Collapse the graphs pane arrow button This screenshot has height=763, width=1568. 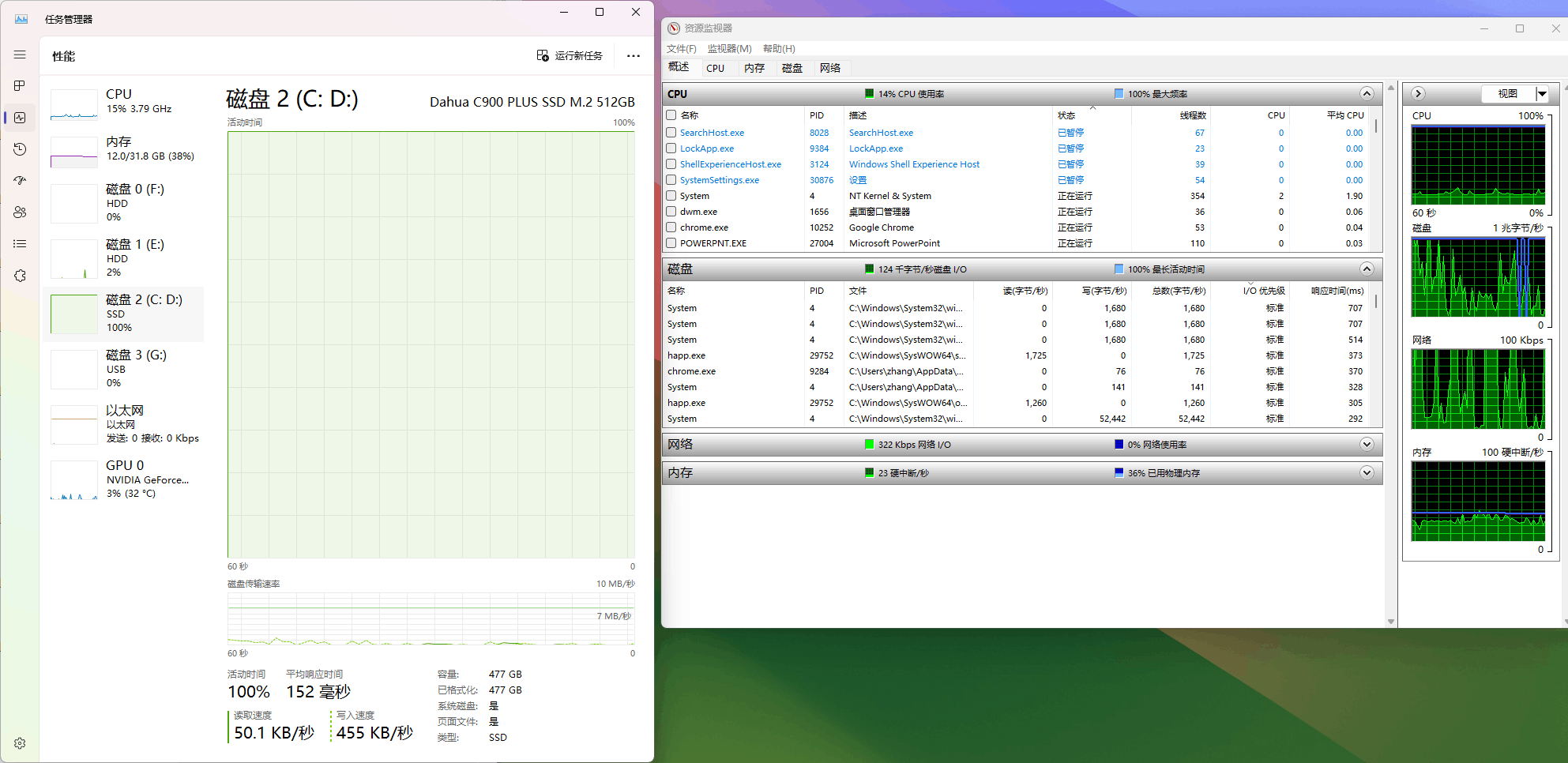[x=1419, y=93]
